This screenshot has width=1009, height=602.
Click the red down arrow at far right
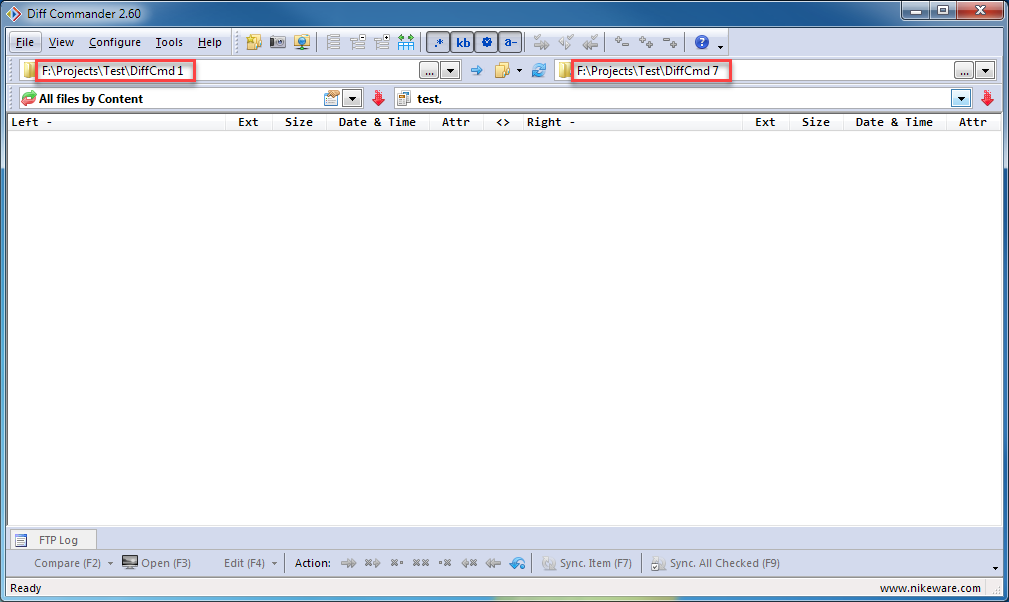point(987,98)
